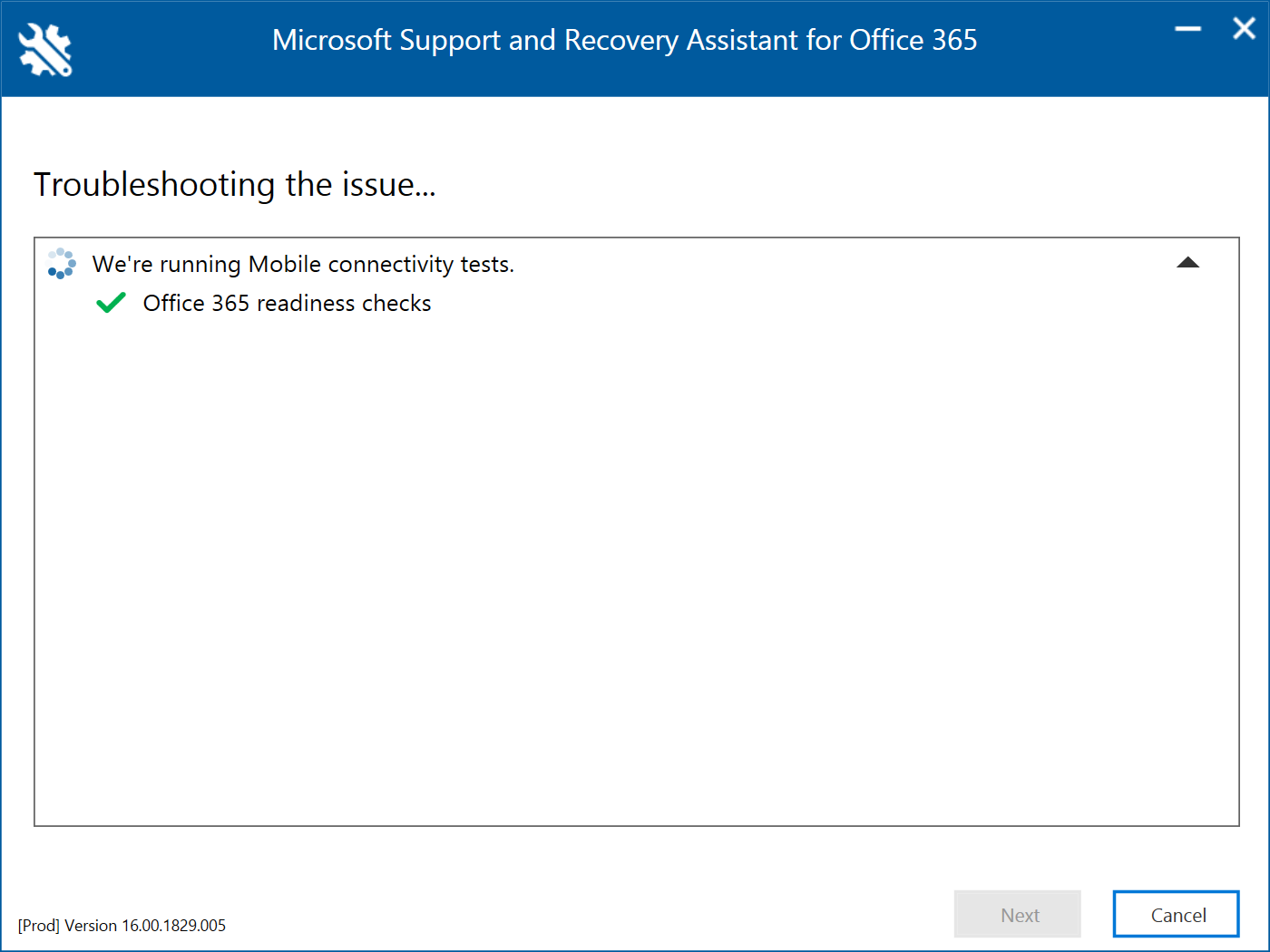Screen dimensions: 1270x952
Task: Click the [Prod] label at bottom left
Action: point(39,926)
